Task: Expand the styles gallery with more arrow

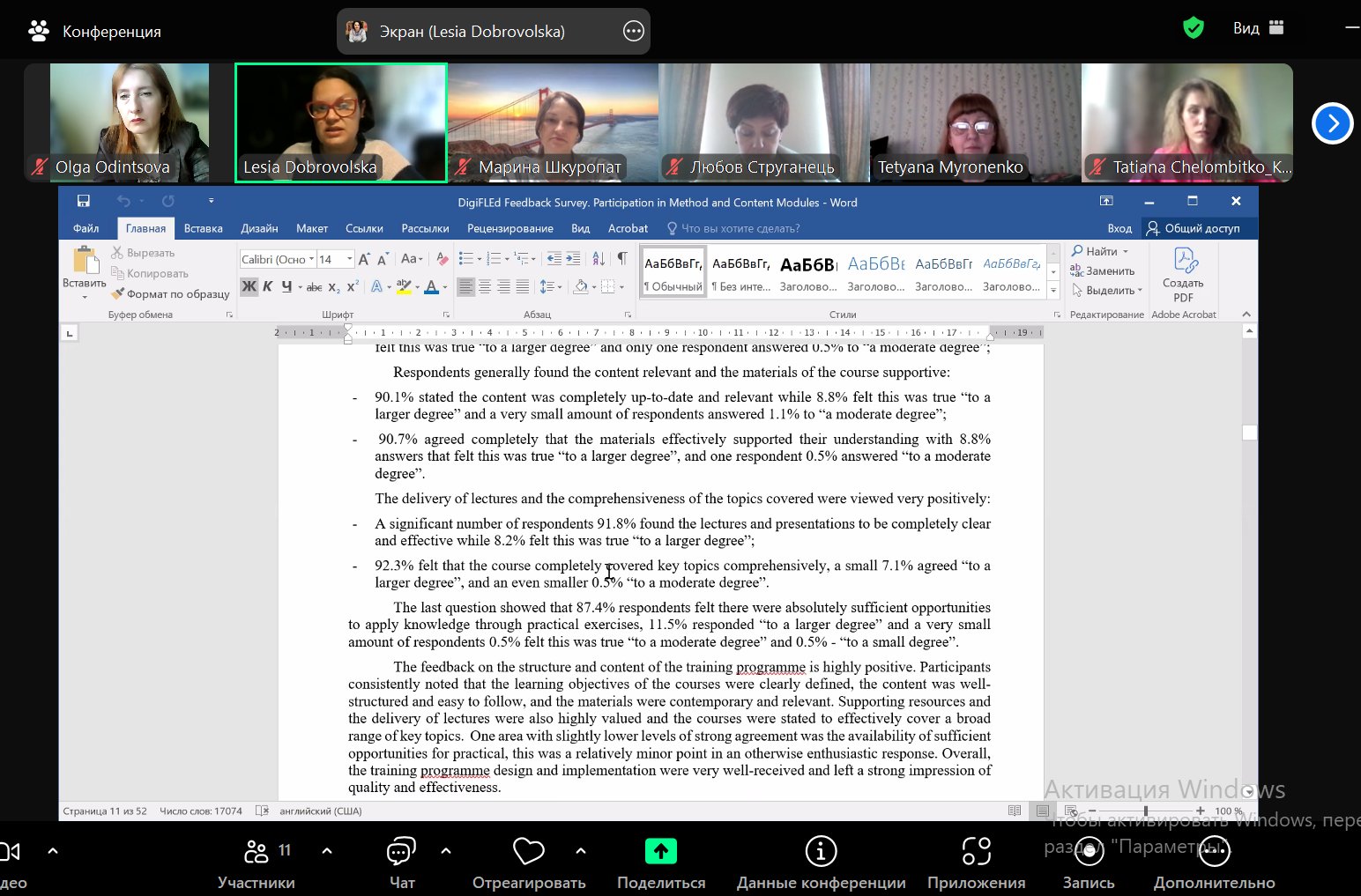Action: [1053, 290]
